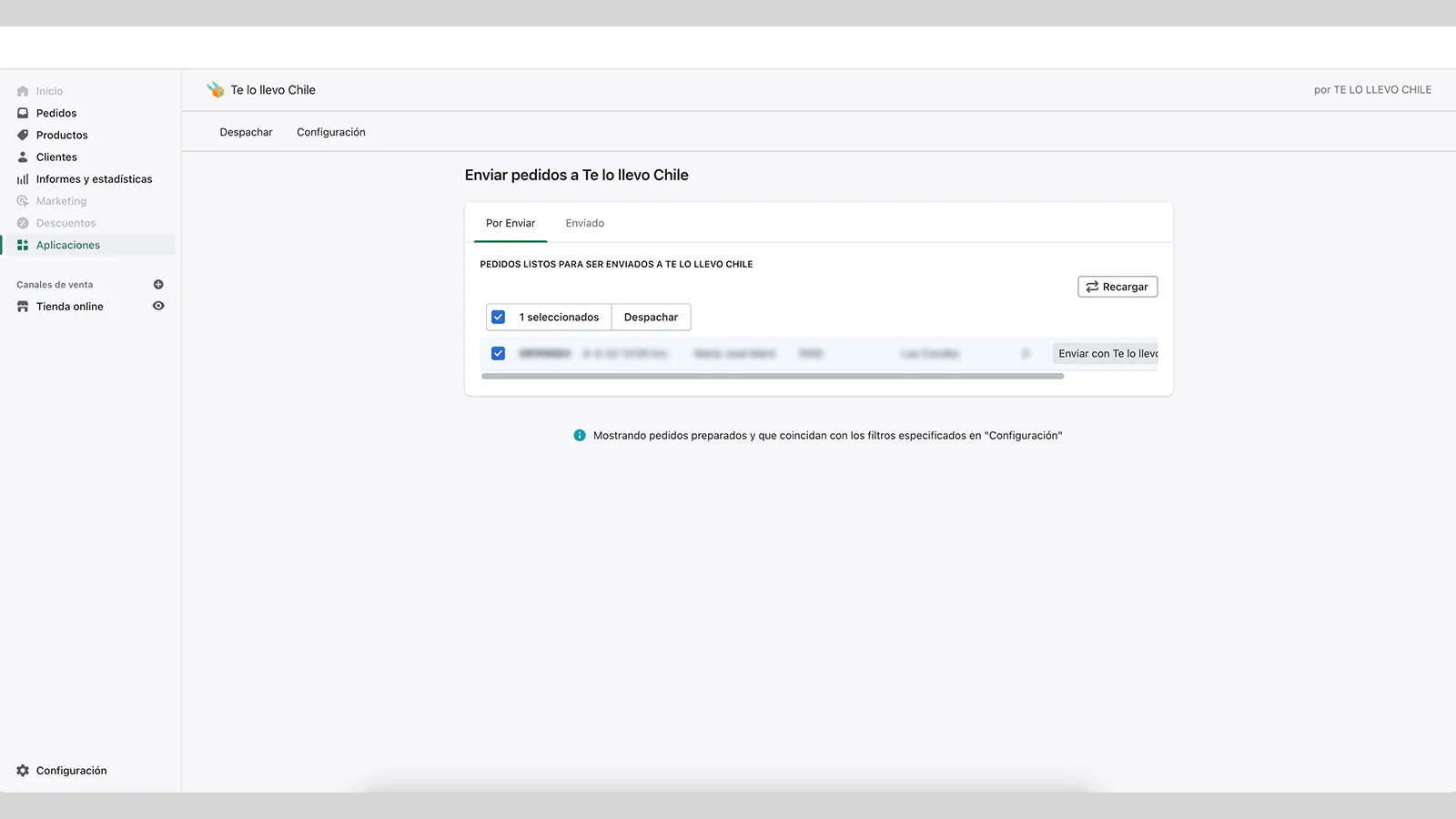This screenshot has height=819, width=1456.
Task: Uncheck the order row checkbox
Action: click(x=499, y=353)
